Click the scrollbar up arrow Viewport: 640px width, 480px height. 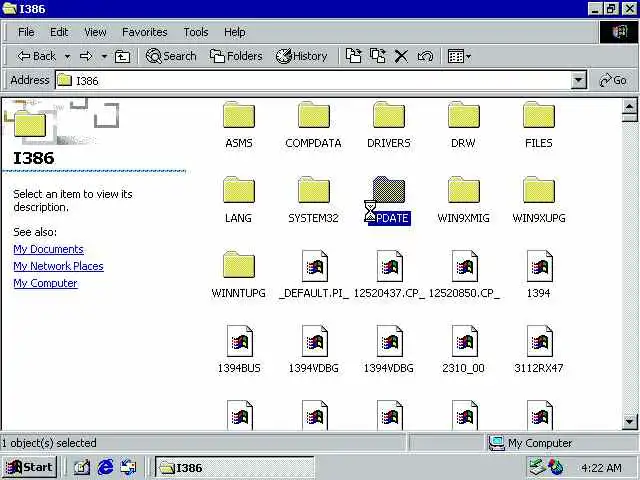(630, 107)
